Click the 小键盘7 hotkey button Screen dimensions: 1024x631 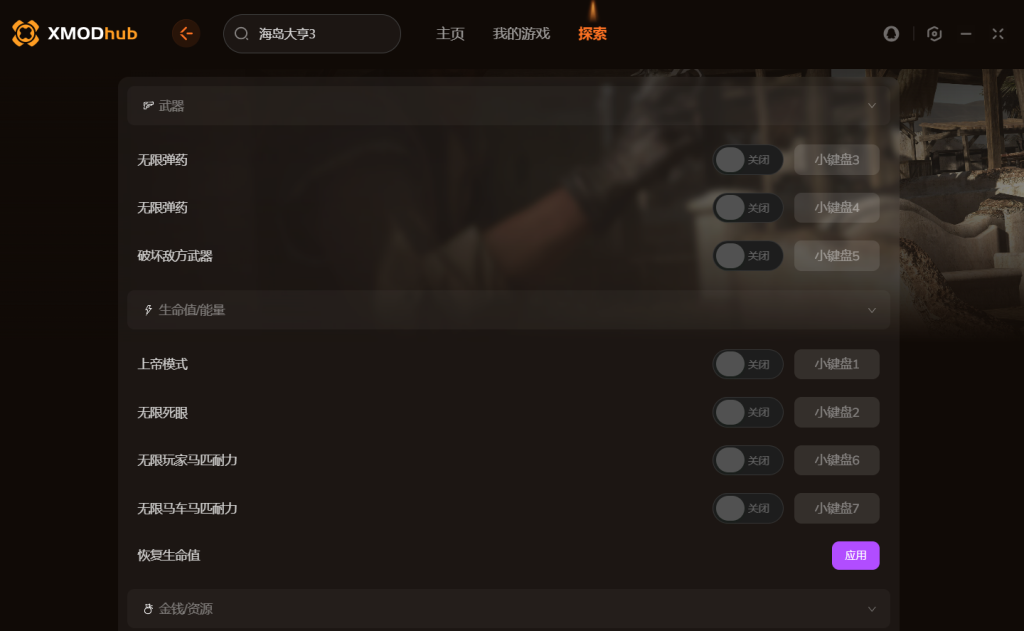point(837,508)
